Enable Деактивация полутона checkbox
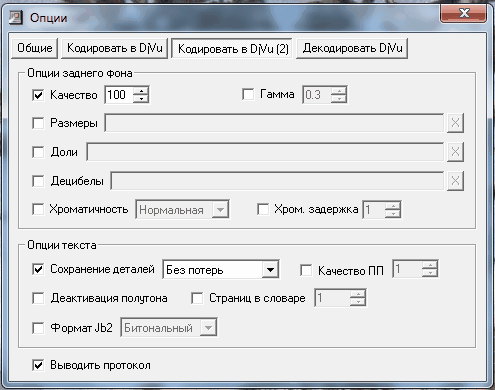 pyautogui.click(x=38, y=298)
